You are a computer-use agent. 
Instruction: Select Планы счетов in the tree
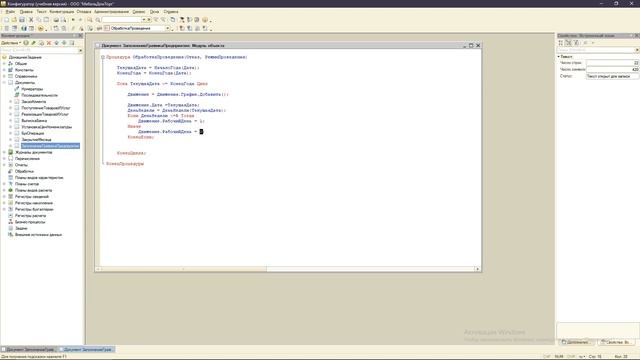coord(27,184)
